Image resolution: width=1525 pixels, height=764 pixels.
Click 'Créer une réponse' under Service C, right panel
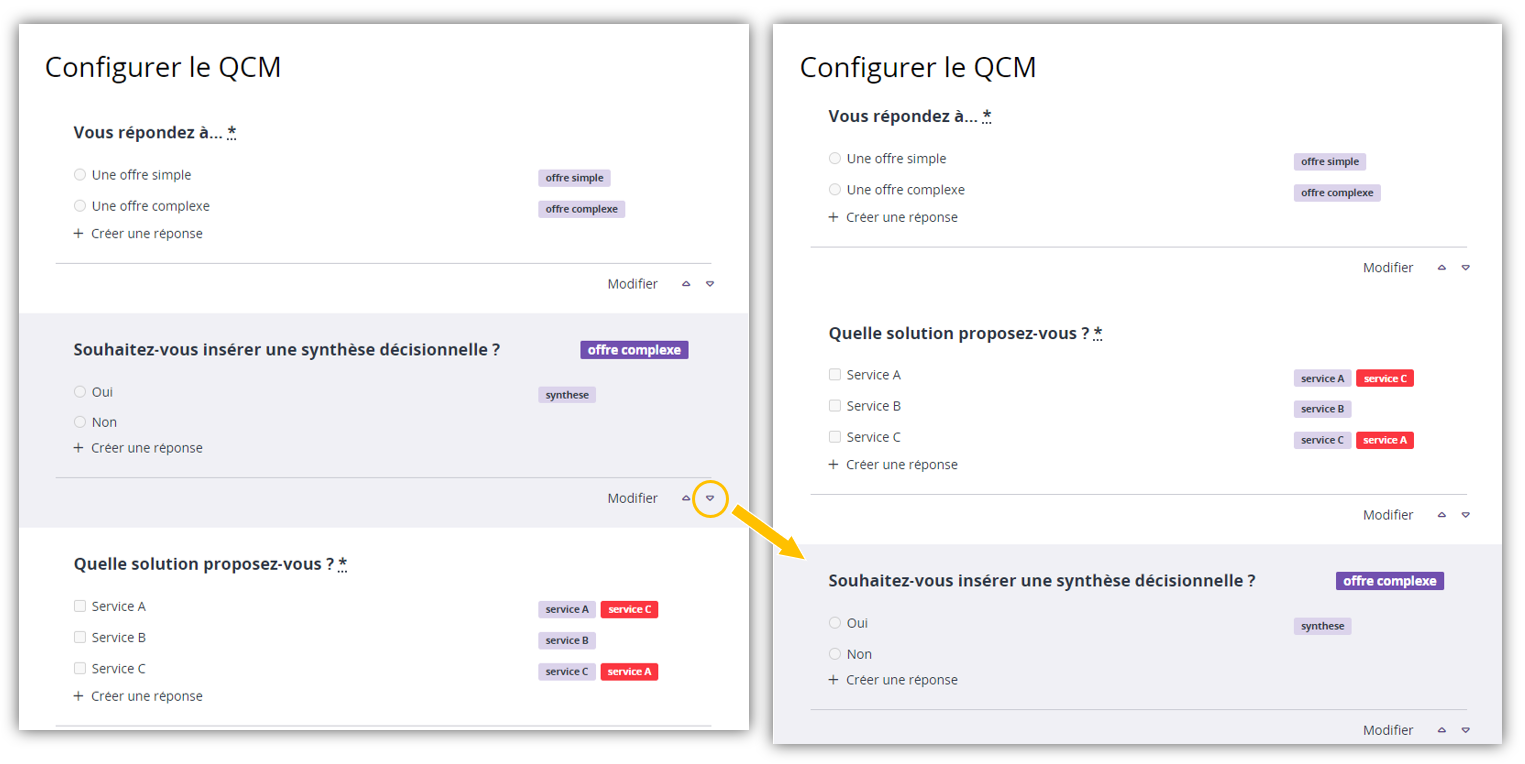901,465
